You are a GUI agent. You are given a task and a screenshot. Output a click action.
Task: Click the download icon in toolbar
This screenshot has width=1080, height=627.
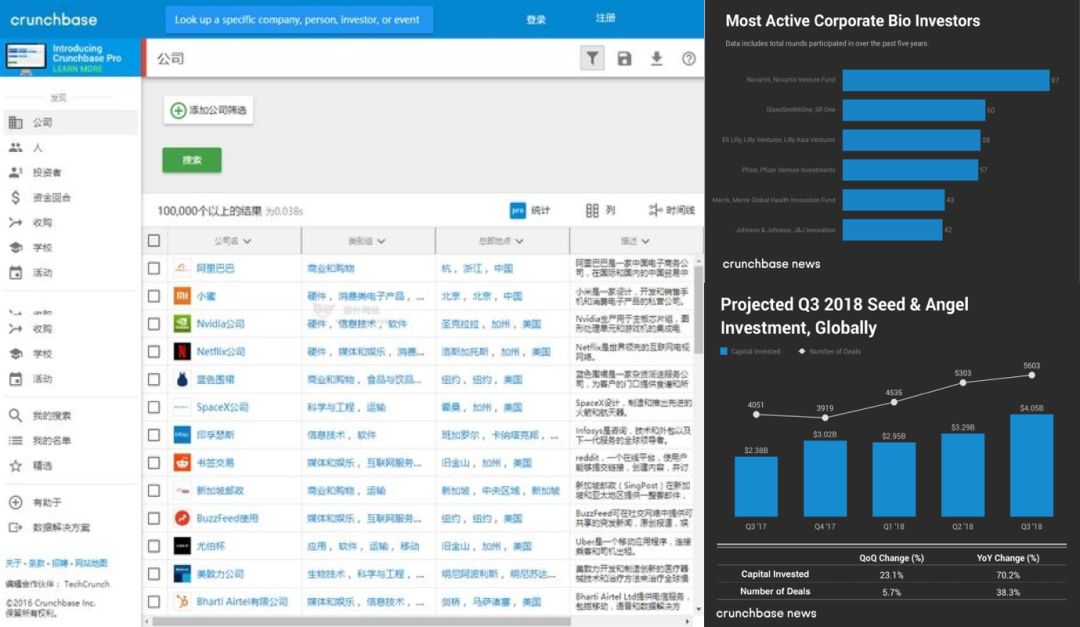[657, 59]
